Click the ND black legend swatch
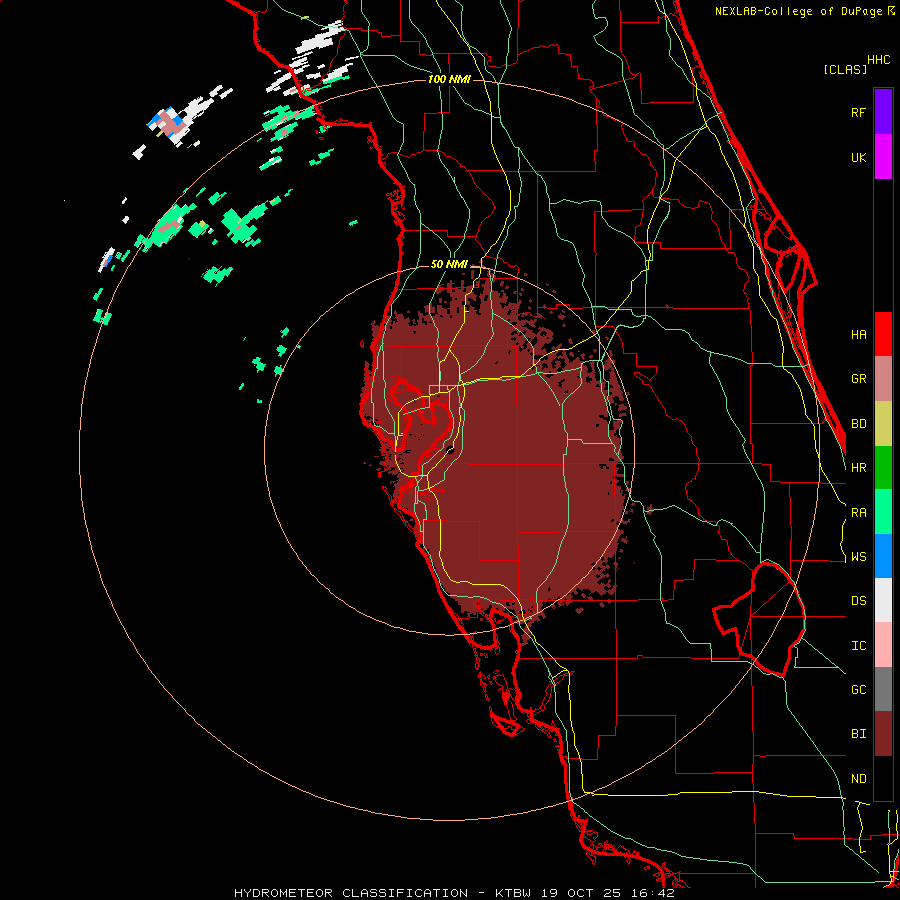The image size is (900, 900). 883,778
